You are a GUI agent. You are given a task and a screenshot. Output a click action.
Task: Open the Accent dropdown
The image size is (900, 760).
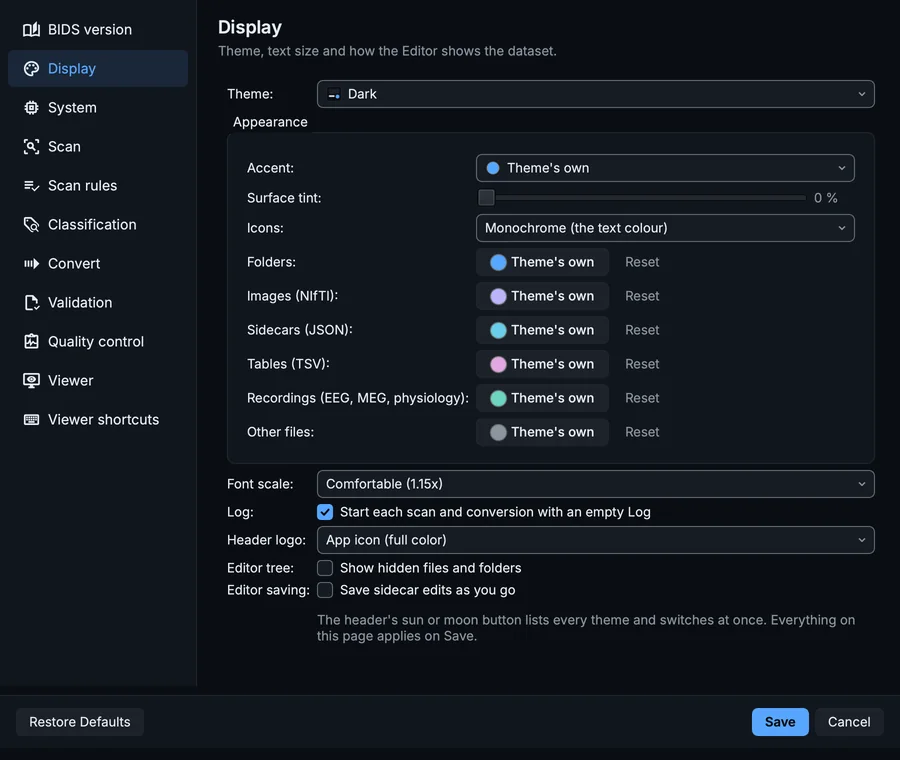pos(665,168)
